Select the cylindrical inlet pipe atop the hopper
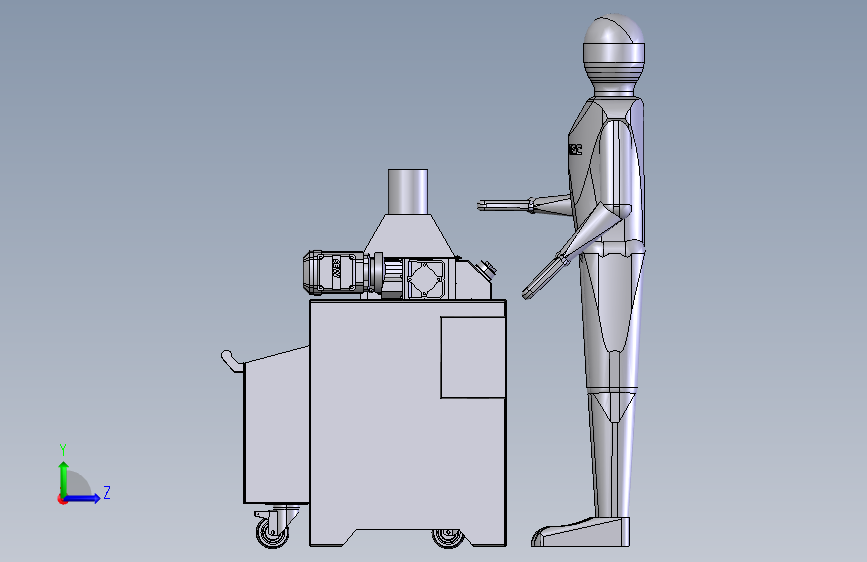Viewport: 867px width, 562px height. [x=408, y=192]
